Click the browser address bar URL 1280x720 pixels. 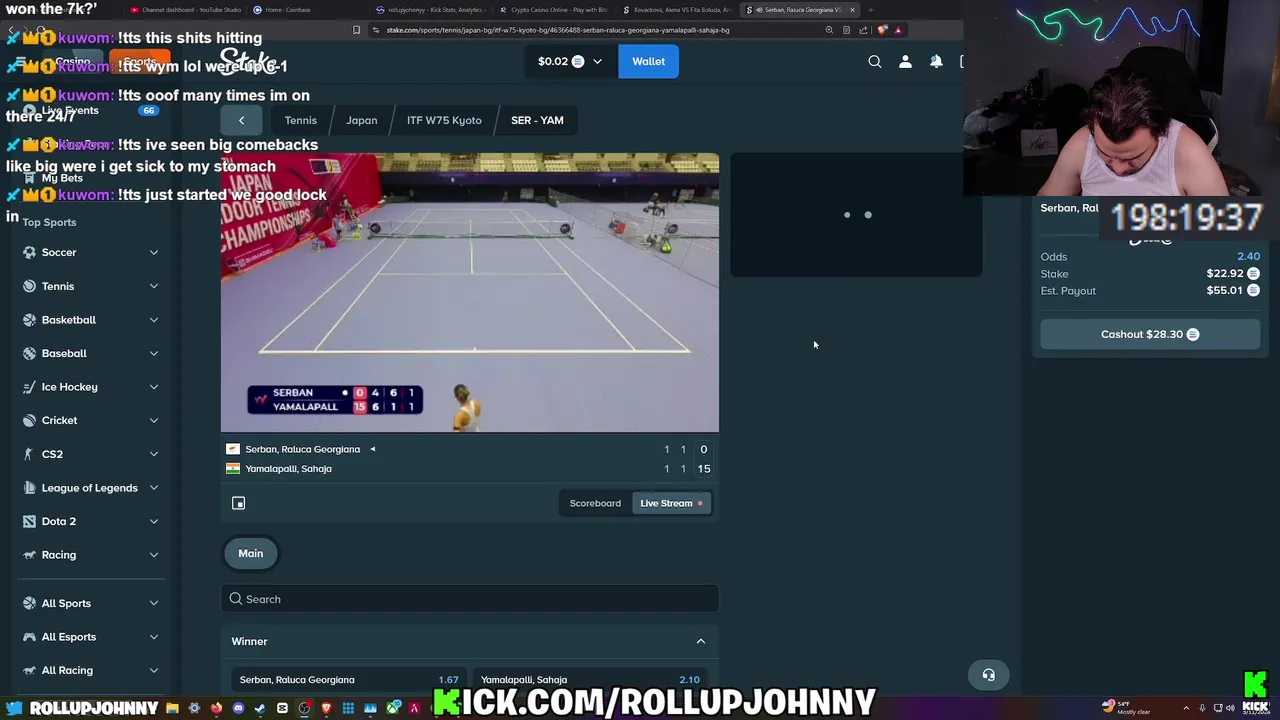pyautogui.click(x=558, y=30)
